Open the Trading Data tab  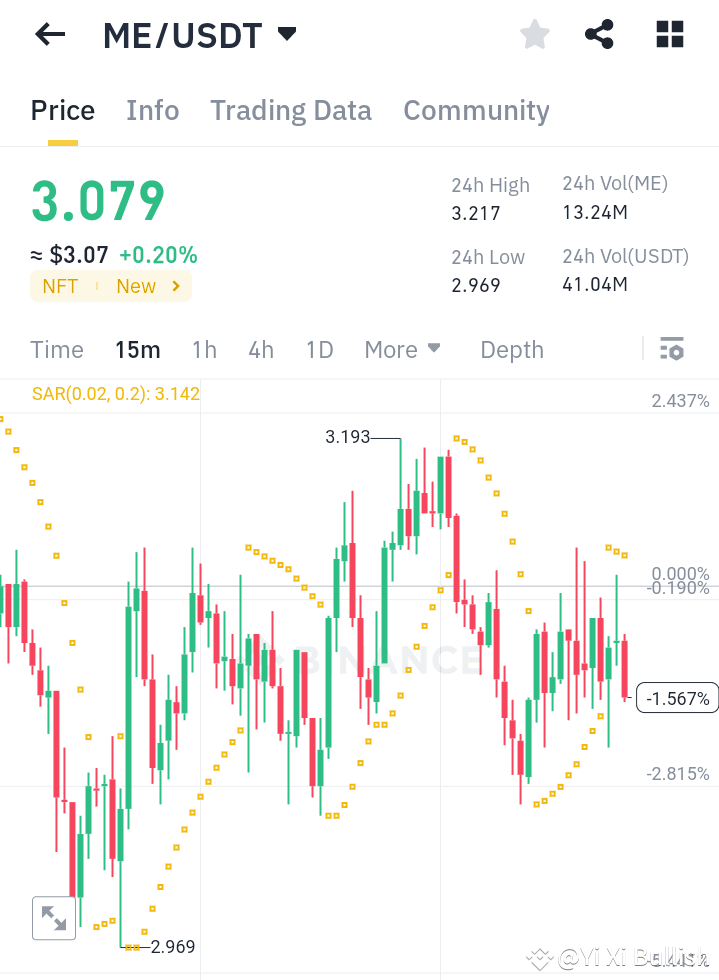[x=290, y=111]
